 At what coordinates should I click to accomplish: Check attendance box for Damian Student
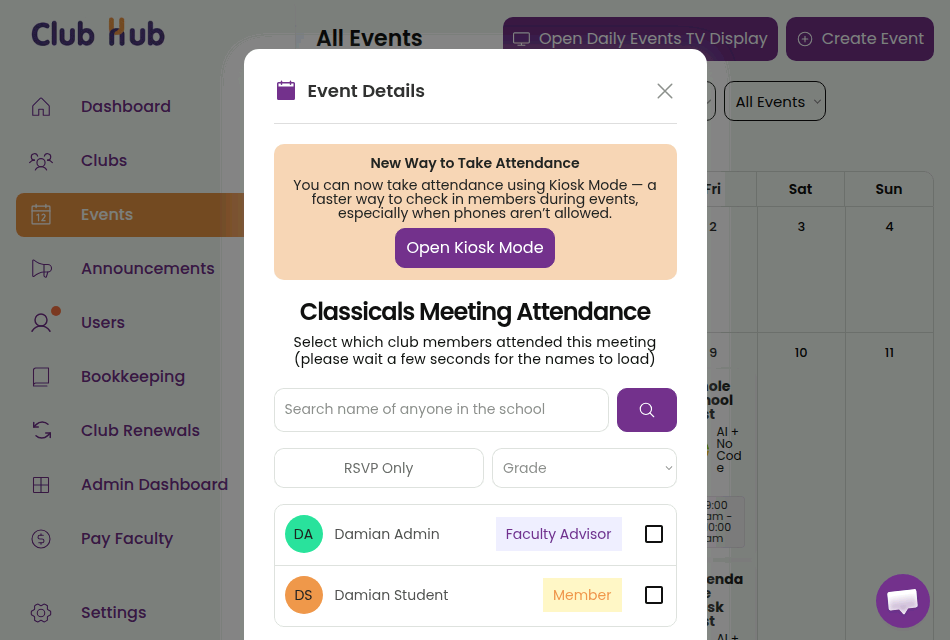(654, 595)
